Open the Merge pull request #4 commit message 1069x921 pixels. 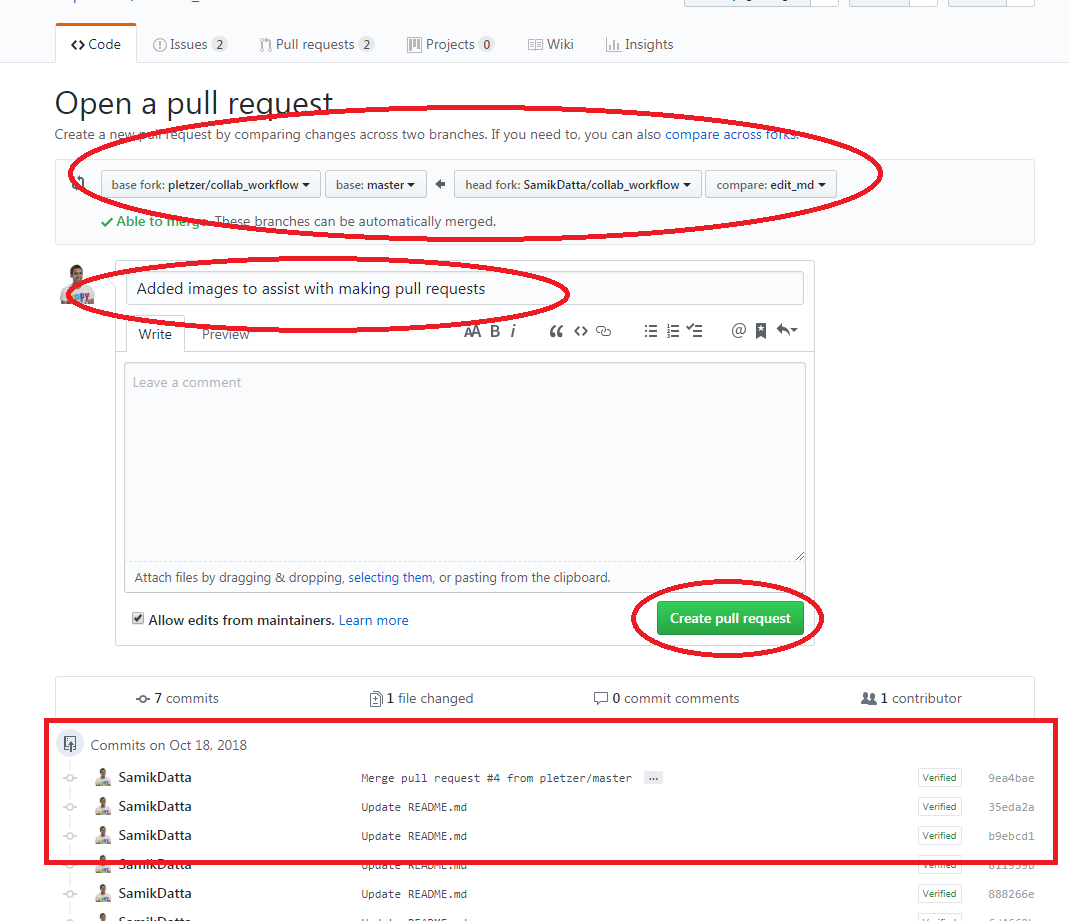[496, 778]
